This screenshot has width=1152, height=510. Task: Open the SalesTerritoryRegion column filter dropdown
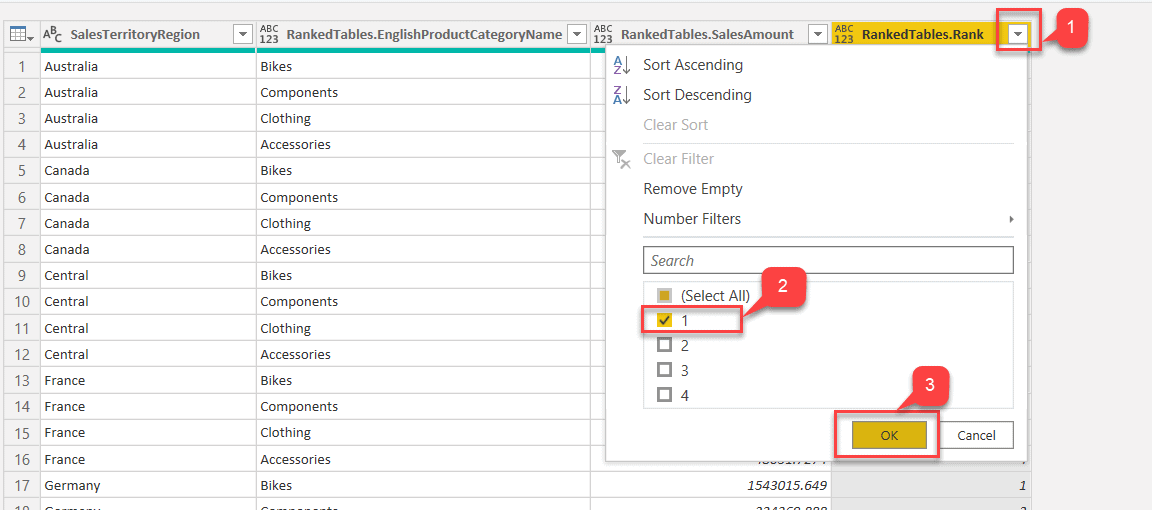click(242, 35)
